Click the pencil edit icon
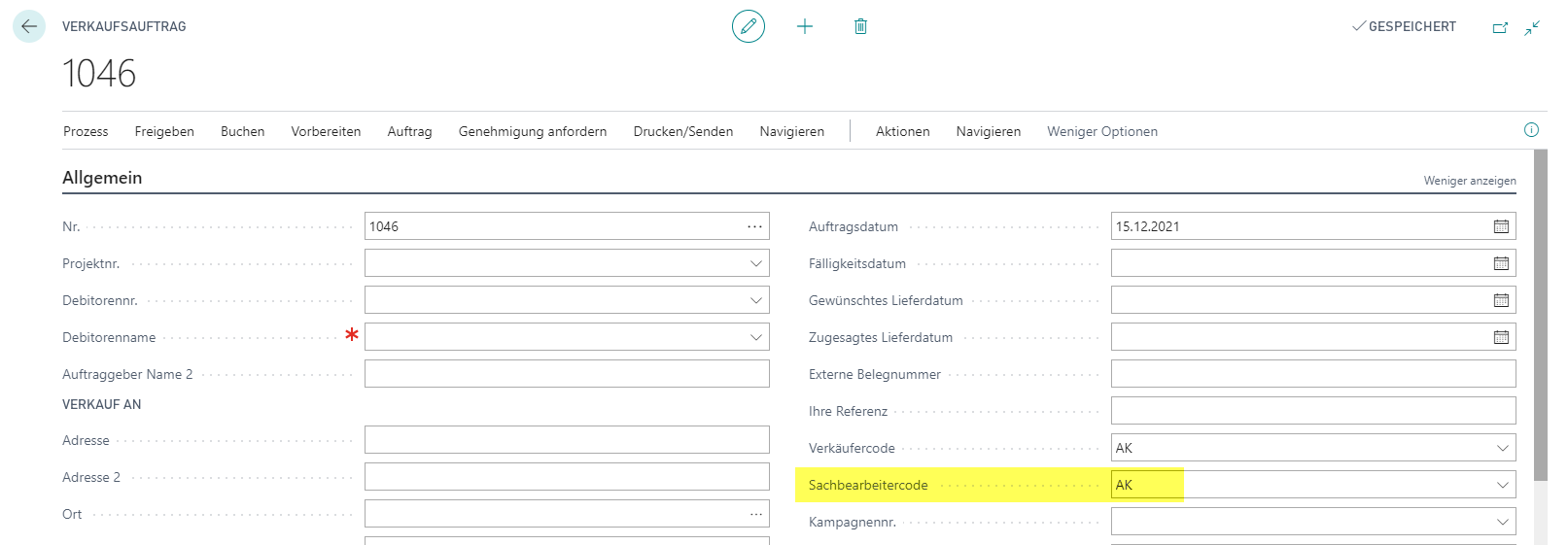1568x545 pixels. click(x=749, y=26)
